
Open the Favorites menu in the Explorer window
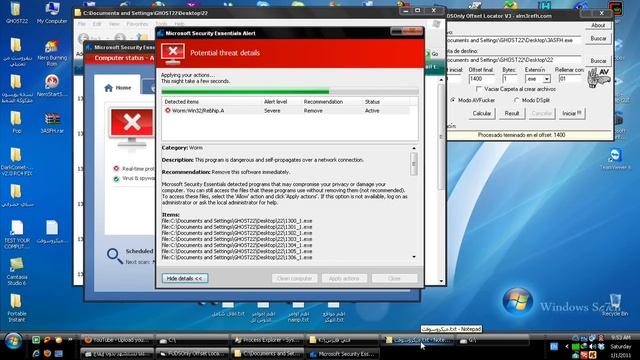pyautogui.click(x=137, y=24)
